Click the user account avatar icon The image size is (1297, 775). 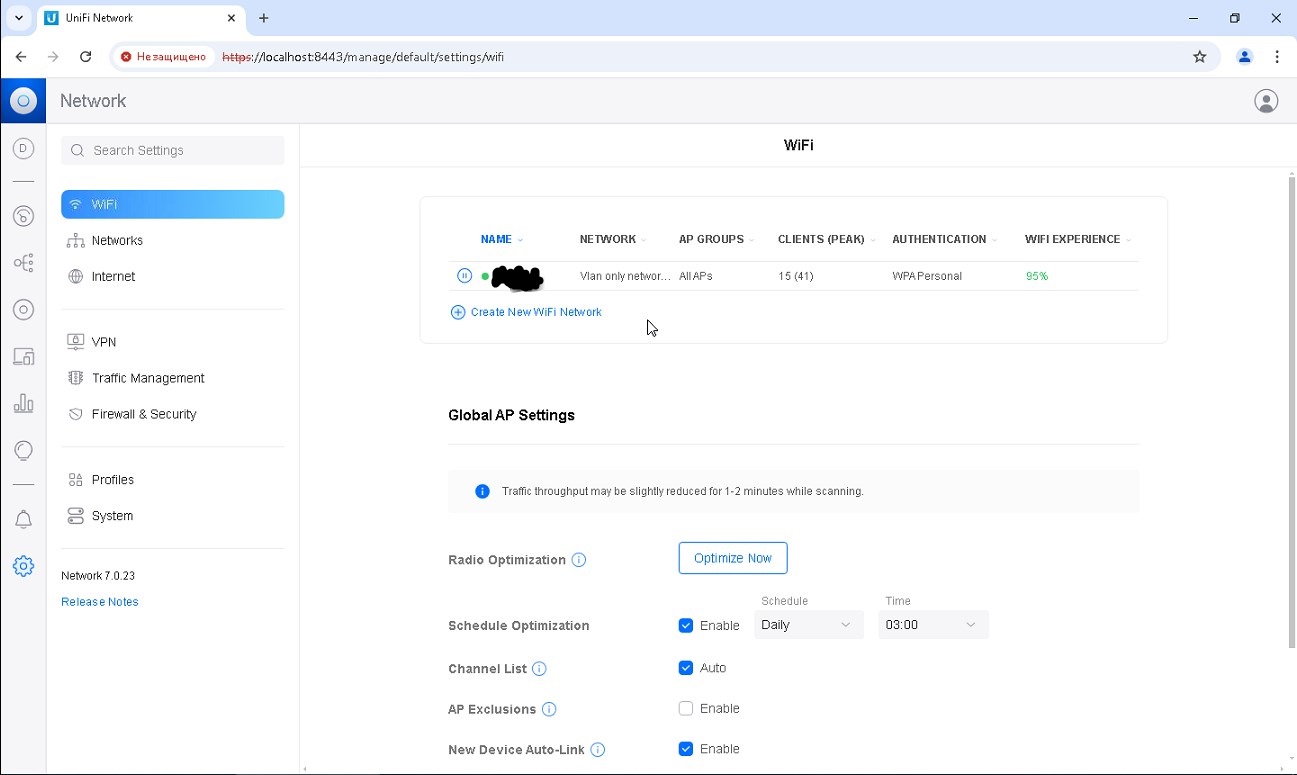[x=1266, y=101]
